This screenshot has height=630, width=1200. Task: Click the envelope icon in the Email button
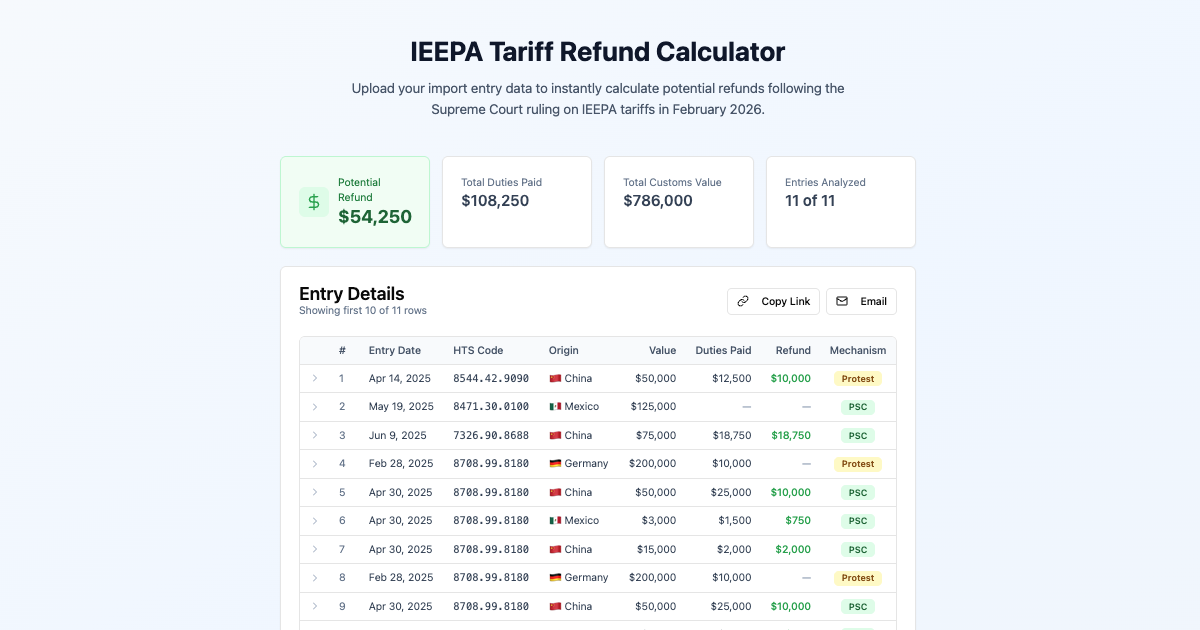(840, 301)
